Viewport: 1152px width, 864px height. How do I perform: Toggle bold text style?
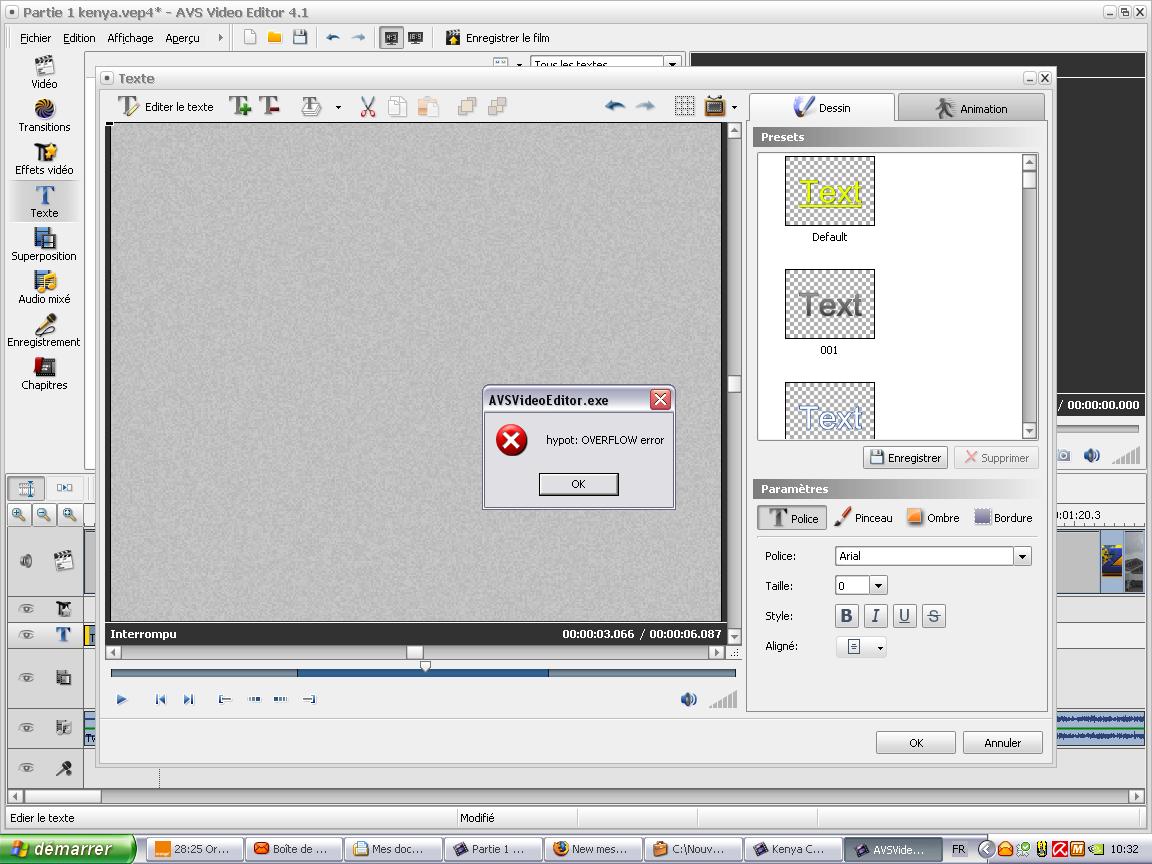846,616
